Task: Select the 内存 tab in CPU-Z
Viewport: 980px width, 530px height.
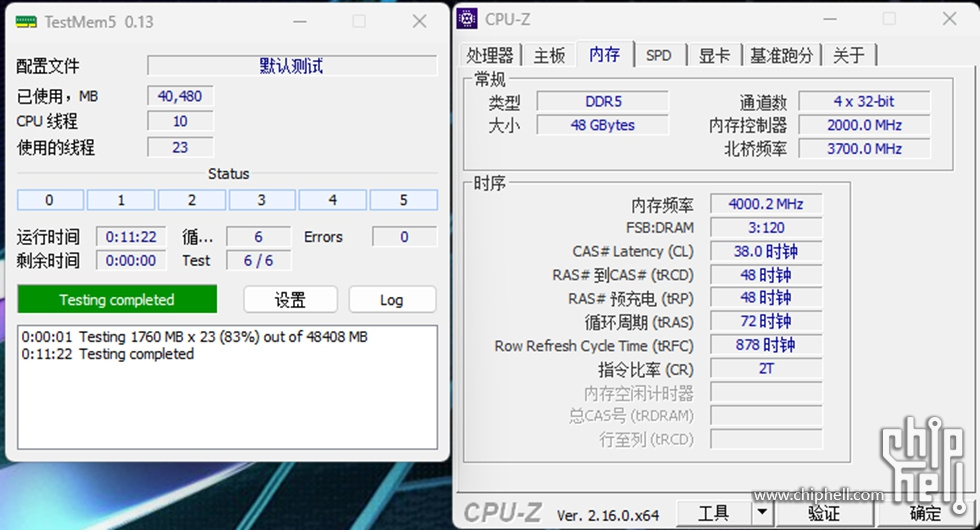Action: [604, 54]
